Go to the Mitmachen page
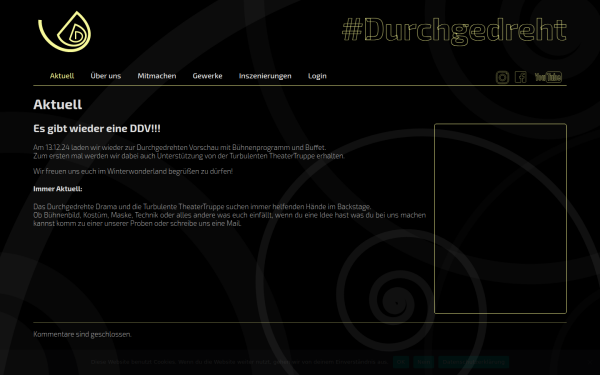Screen dimensions: 600x375 click(x=157, y=76)
